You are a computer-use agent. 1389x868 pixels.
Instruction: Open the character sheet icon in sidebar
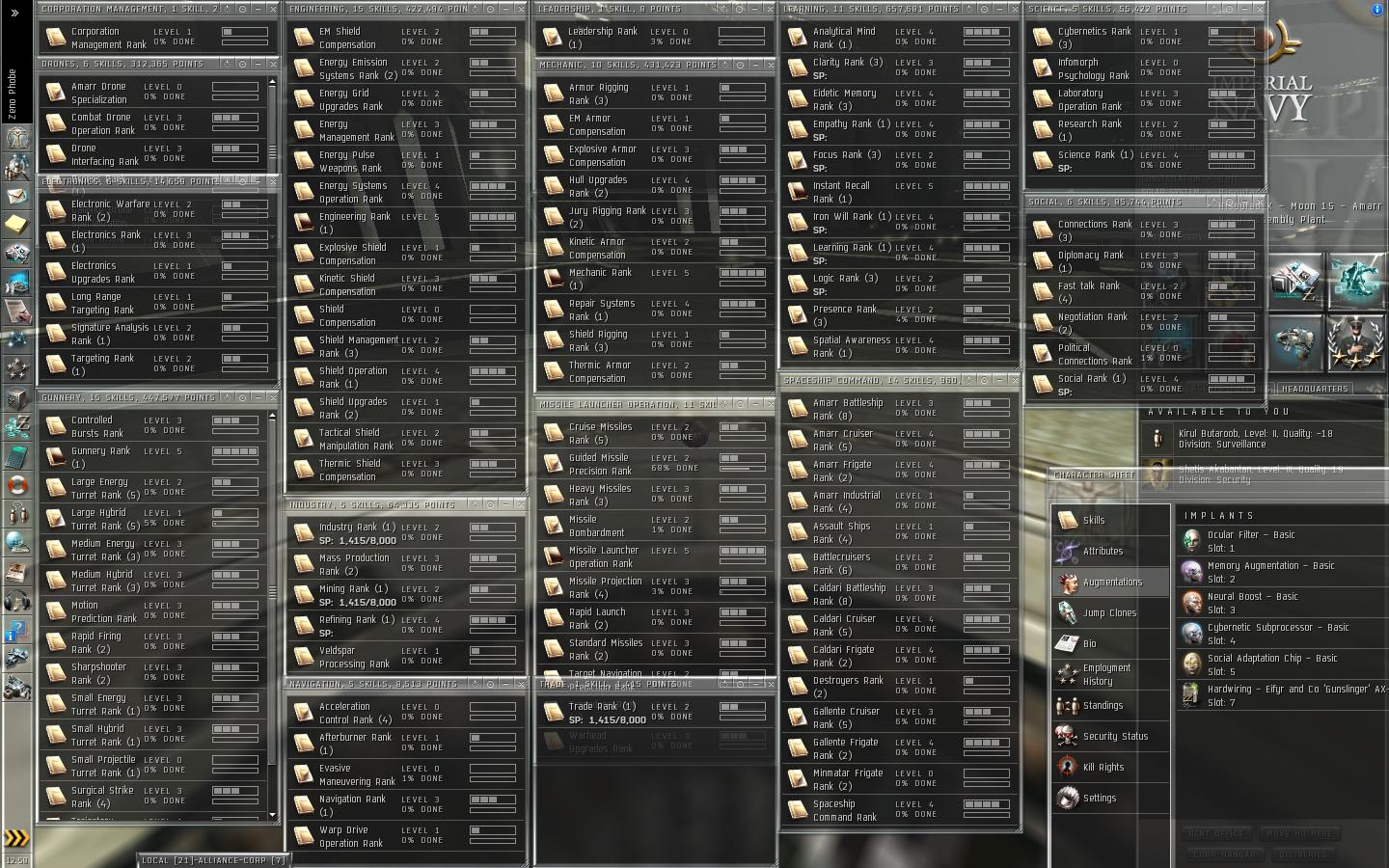click(16, 138)
